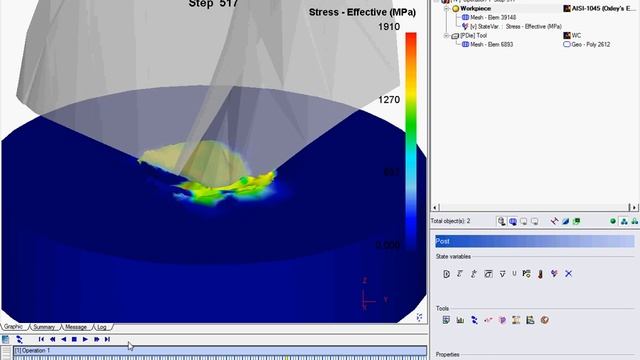
Task: Collapse the Workpiece tree node
Action: [x=447, y=8]
